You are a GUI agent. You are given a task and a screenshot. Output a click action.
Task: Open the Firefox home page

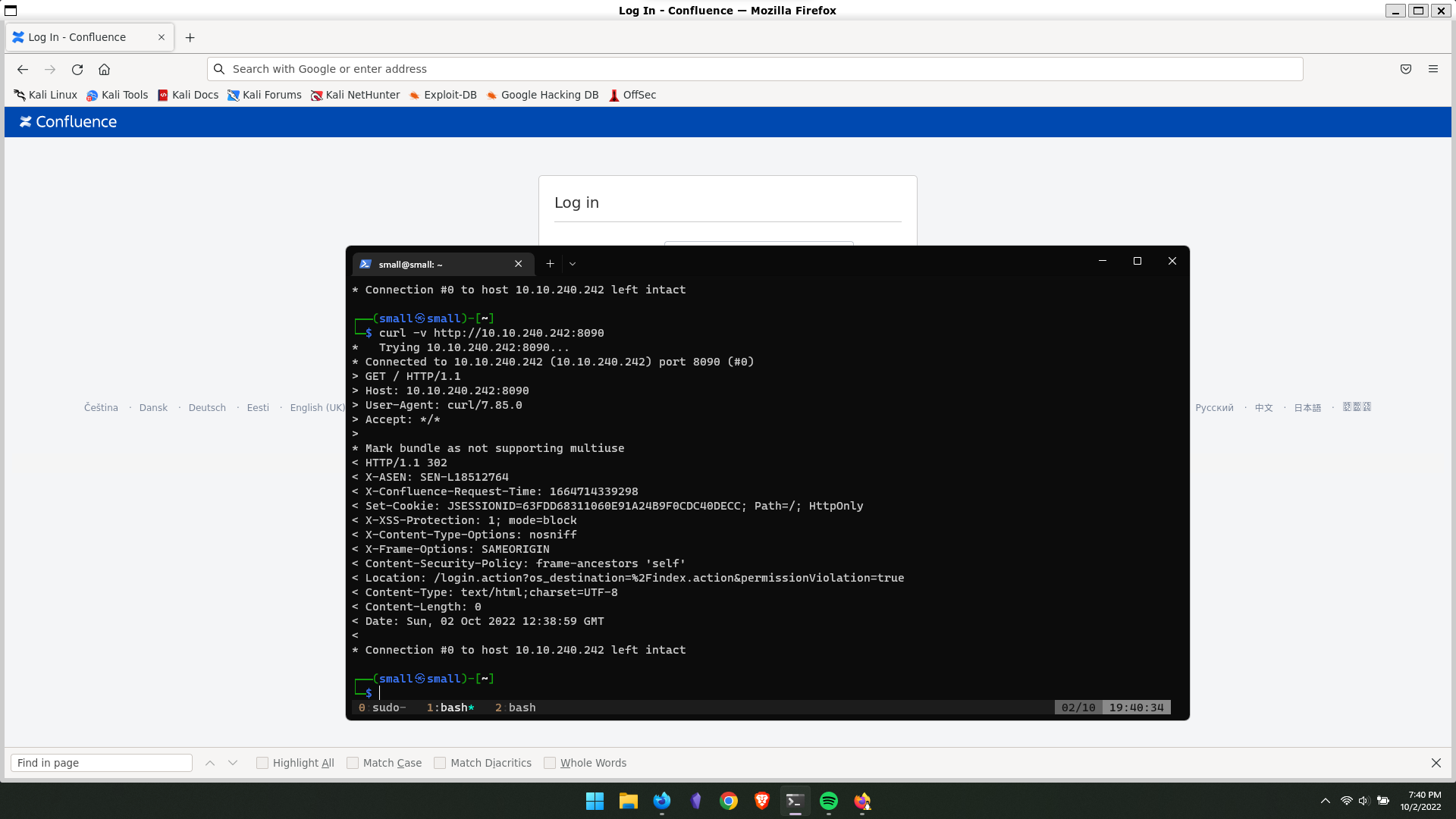point(105,69)
